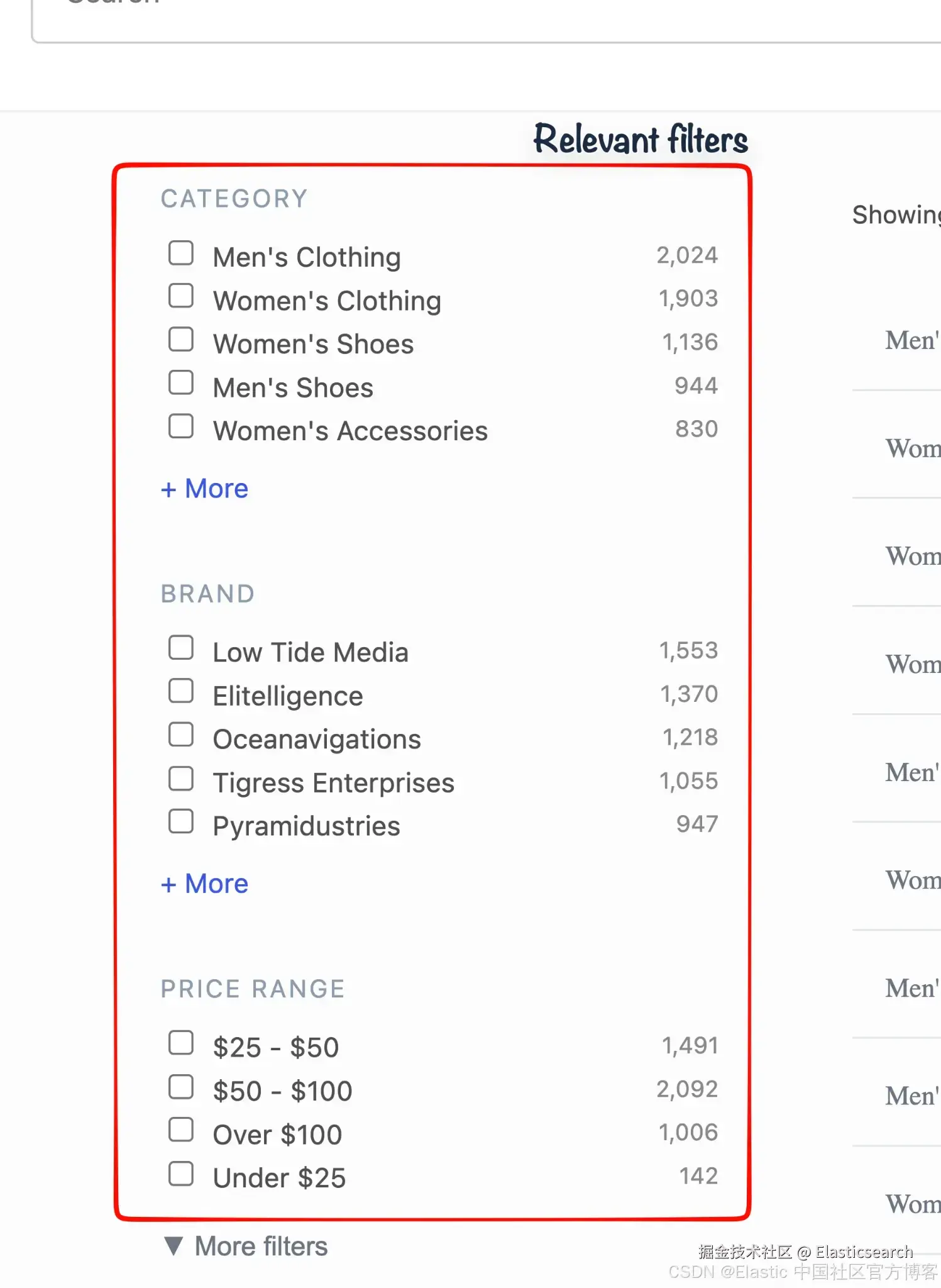Toggle the Women's Accessories checkbox
The width and height of the screenshot is (941, 1288).
point(181,426)
